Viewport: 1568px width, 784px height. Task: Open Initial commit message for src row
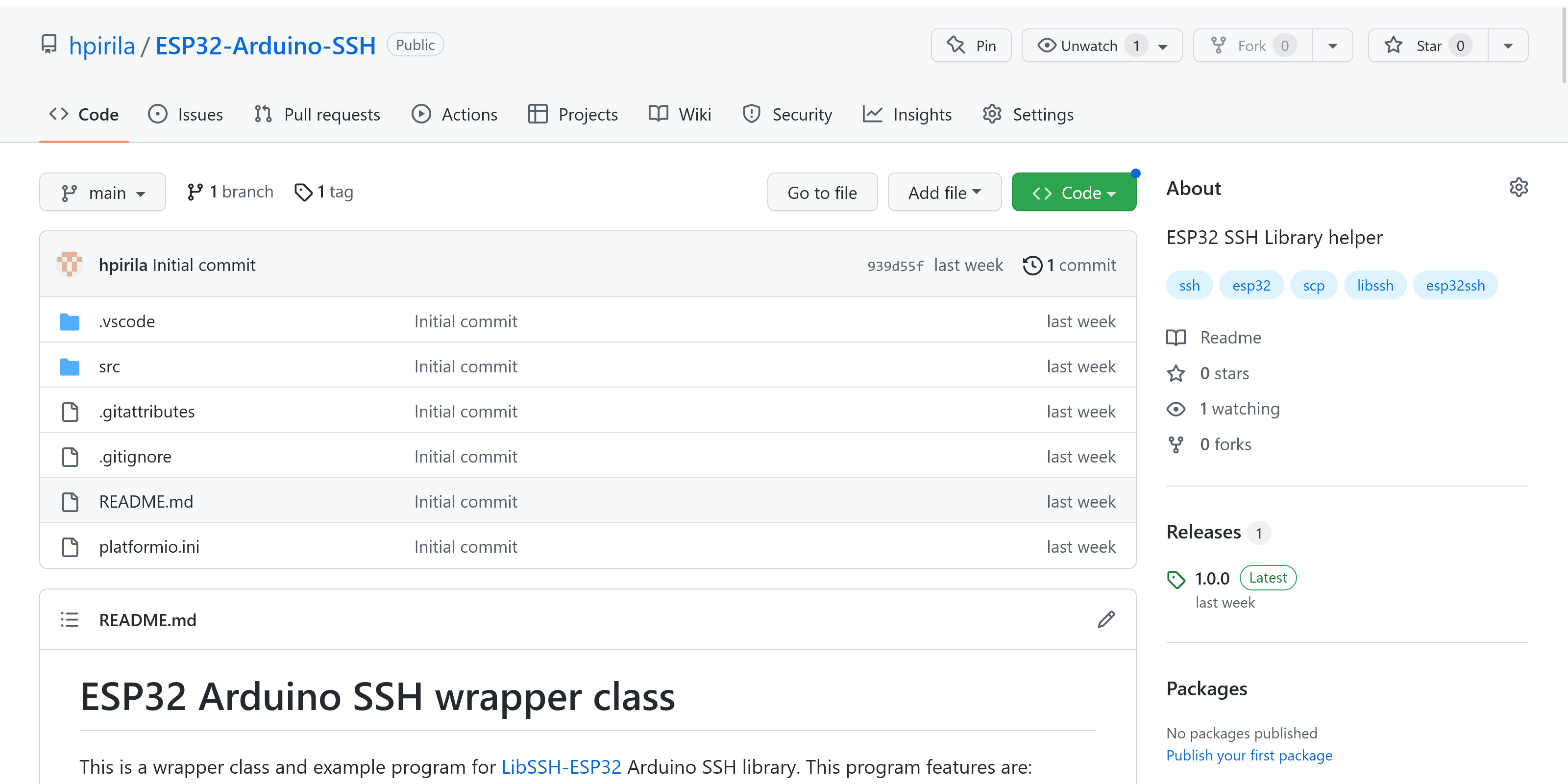point(465,367)
